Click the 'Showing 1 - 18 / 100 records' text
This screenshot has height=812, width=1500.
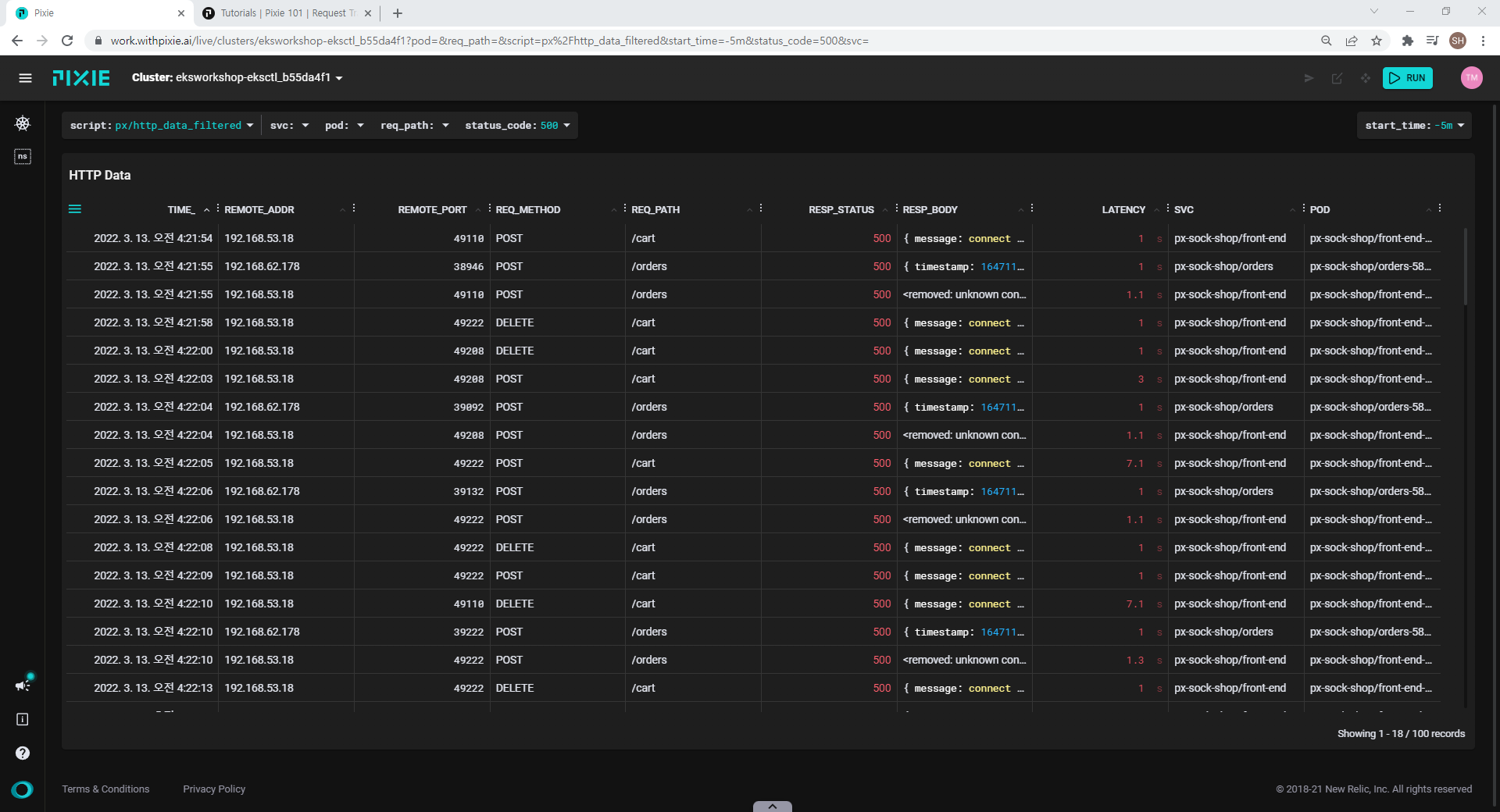point(1401,734)
